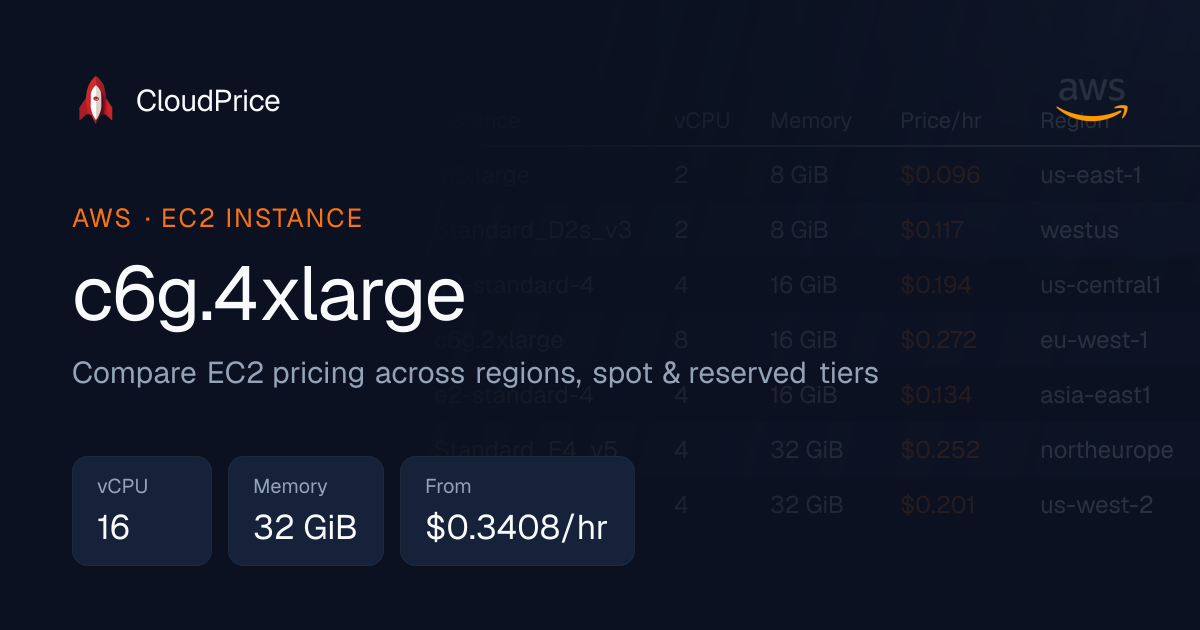Click the 8 GiB memory in us-east-1 row
Screen dimensions: 1200x630
coord(799,176)
